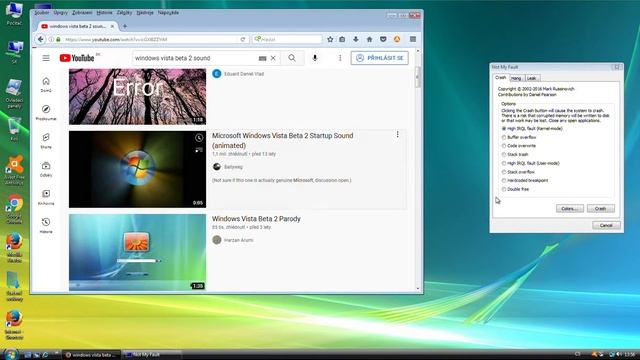The image size is (640, 360).
Task: Open Home in YouTube sidebar
Action: click(46, 84)
